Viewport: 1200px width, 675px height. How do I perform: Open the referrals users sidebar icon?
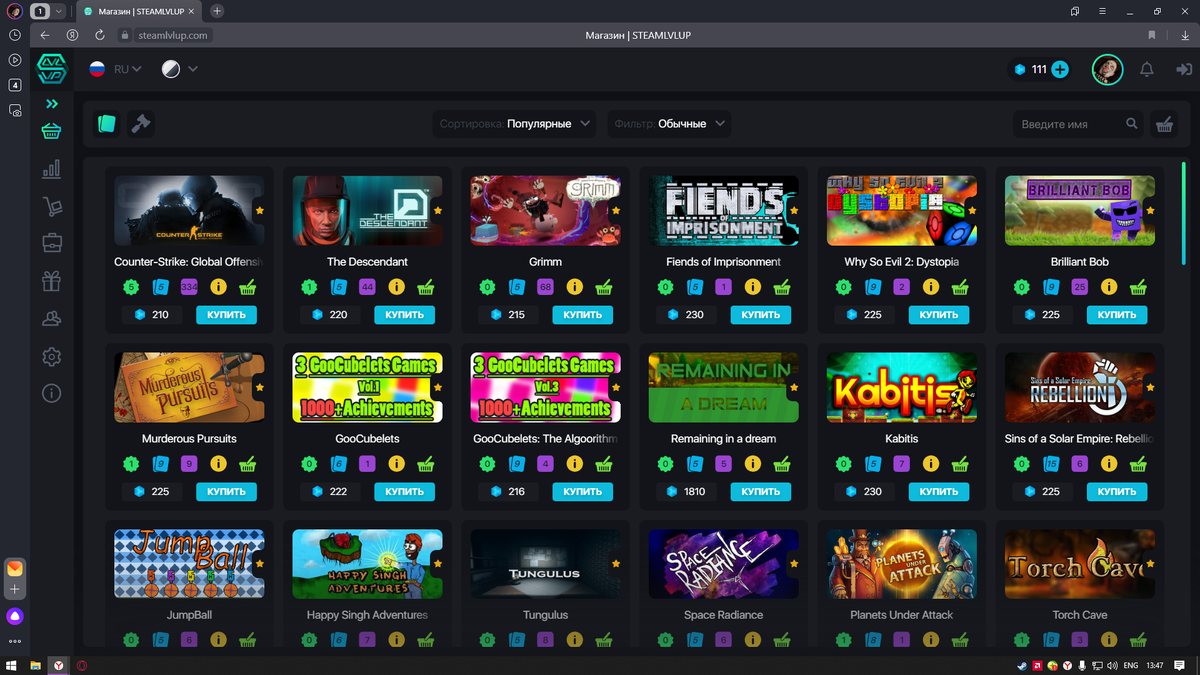(x=52, y=319)
